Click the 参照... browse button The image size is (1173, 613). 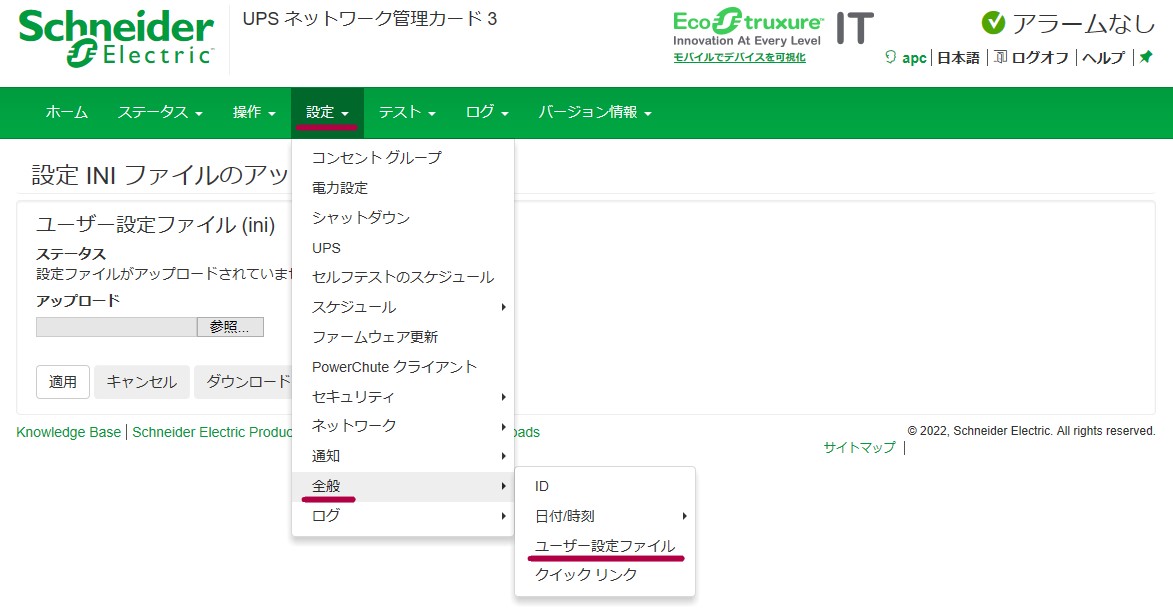230,327
